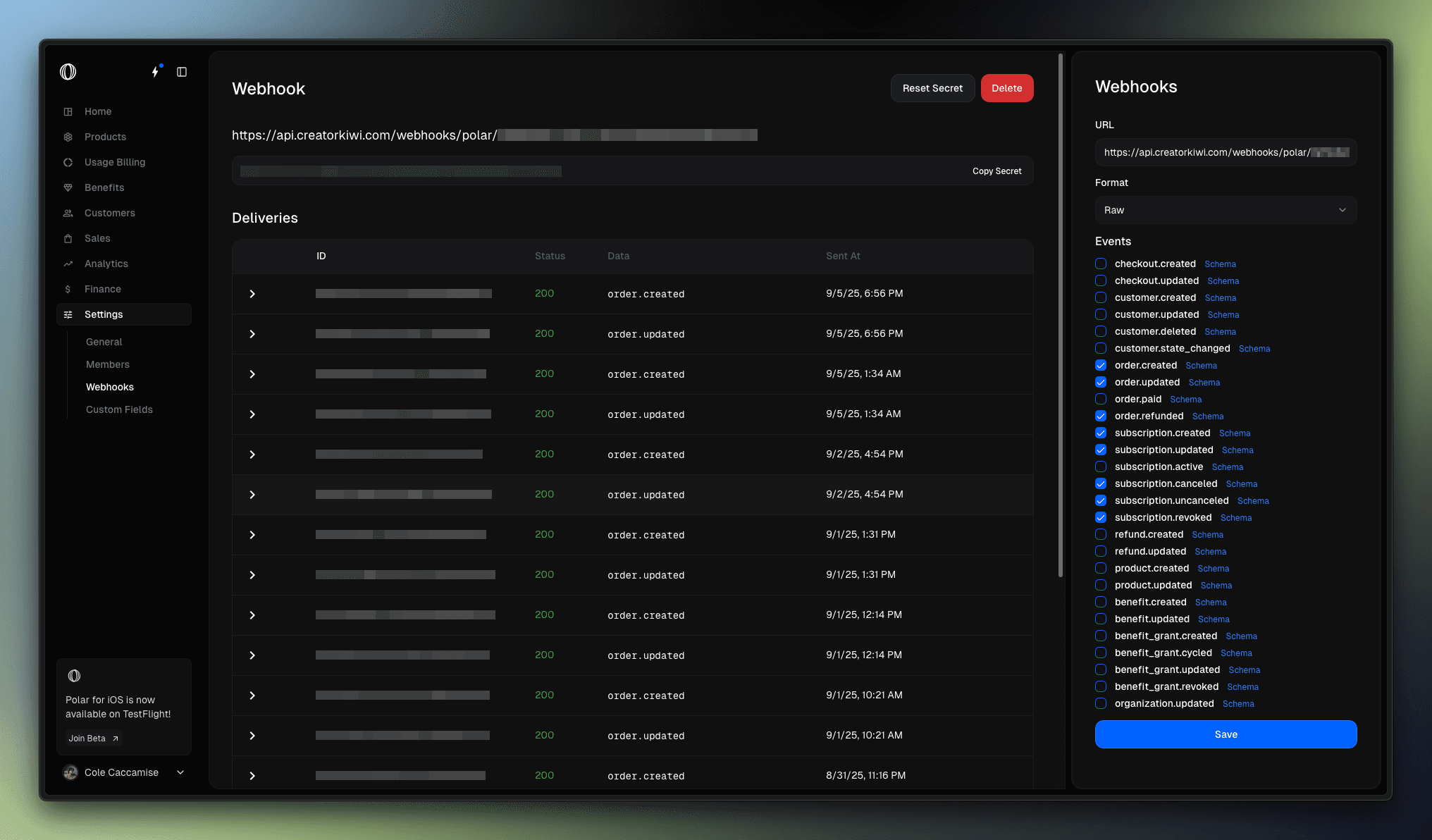Click the Benefits diamond icon
The height and width of the screenshot is (840, 1432).
tap(68, 187)
